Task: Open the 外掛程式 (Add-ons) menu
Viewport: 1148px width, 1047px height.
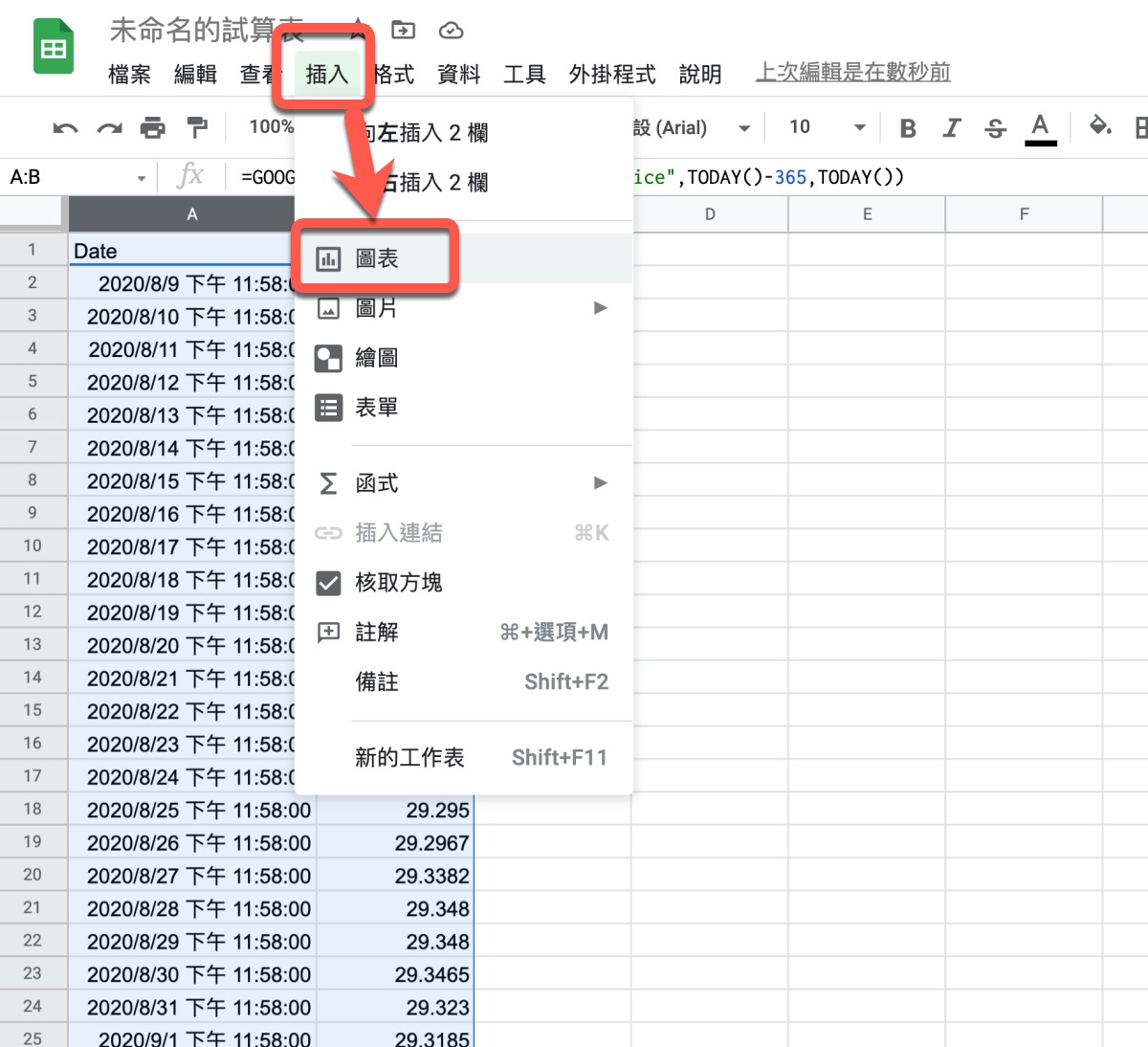Action: [x=612, y=74]
